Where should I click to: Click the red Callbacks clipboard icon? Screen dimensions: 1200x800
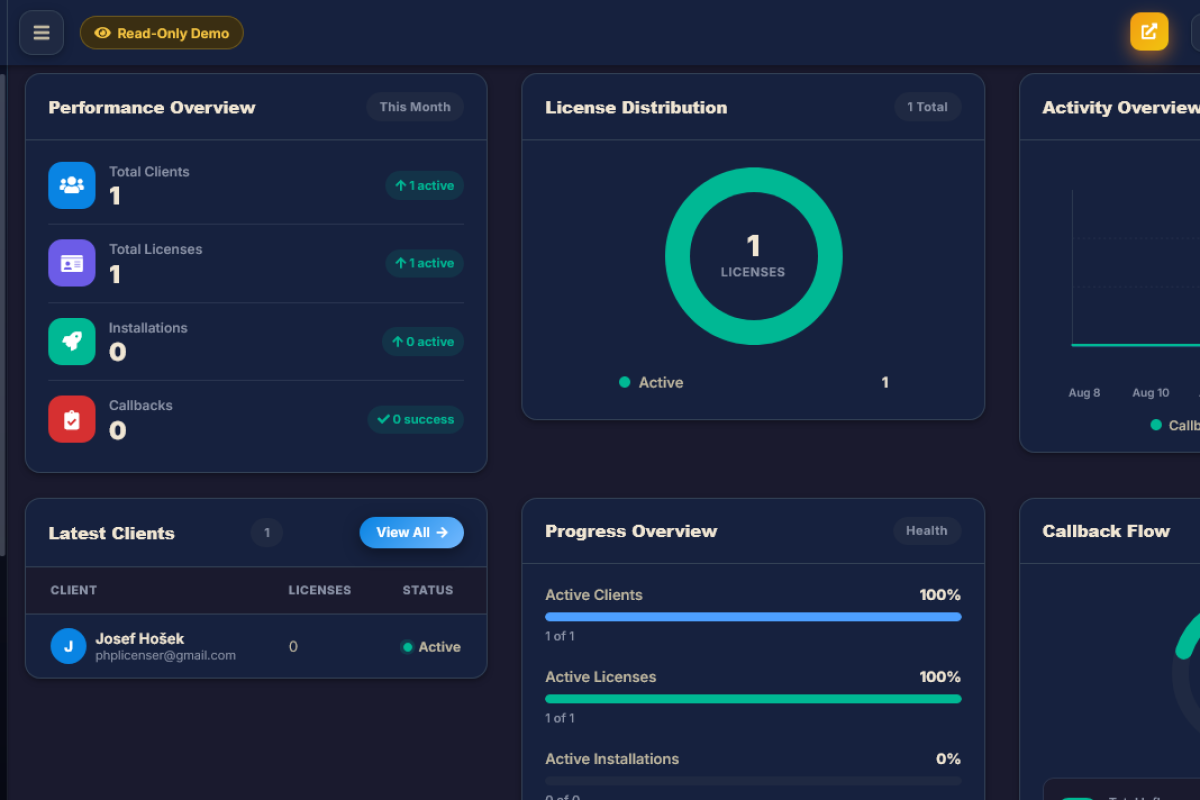(x=72, y=419)
